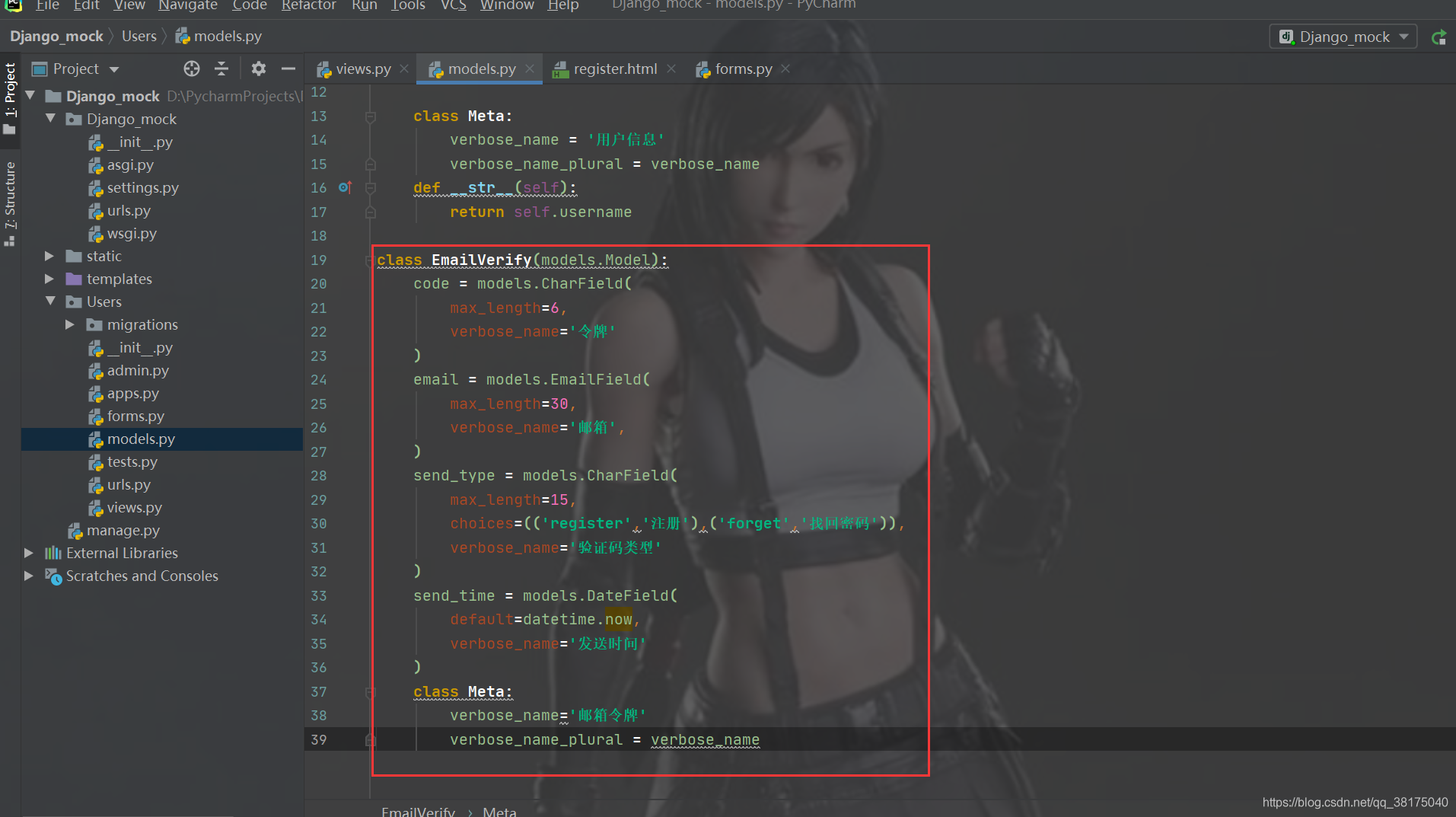Select templates folder in the tree
The width and height of the screenshot is (1456, 817).
(x=119, y=279)
